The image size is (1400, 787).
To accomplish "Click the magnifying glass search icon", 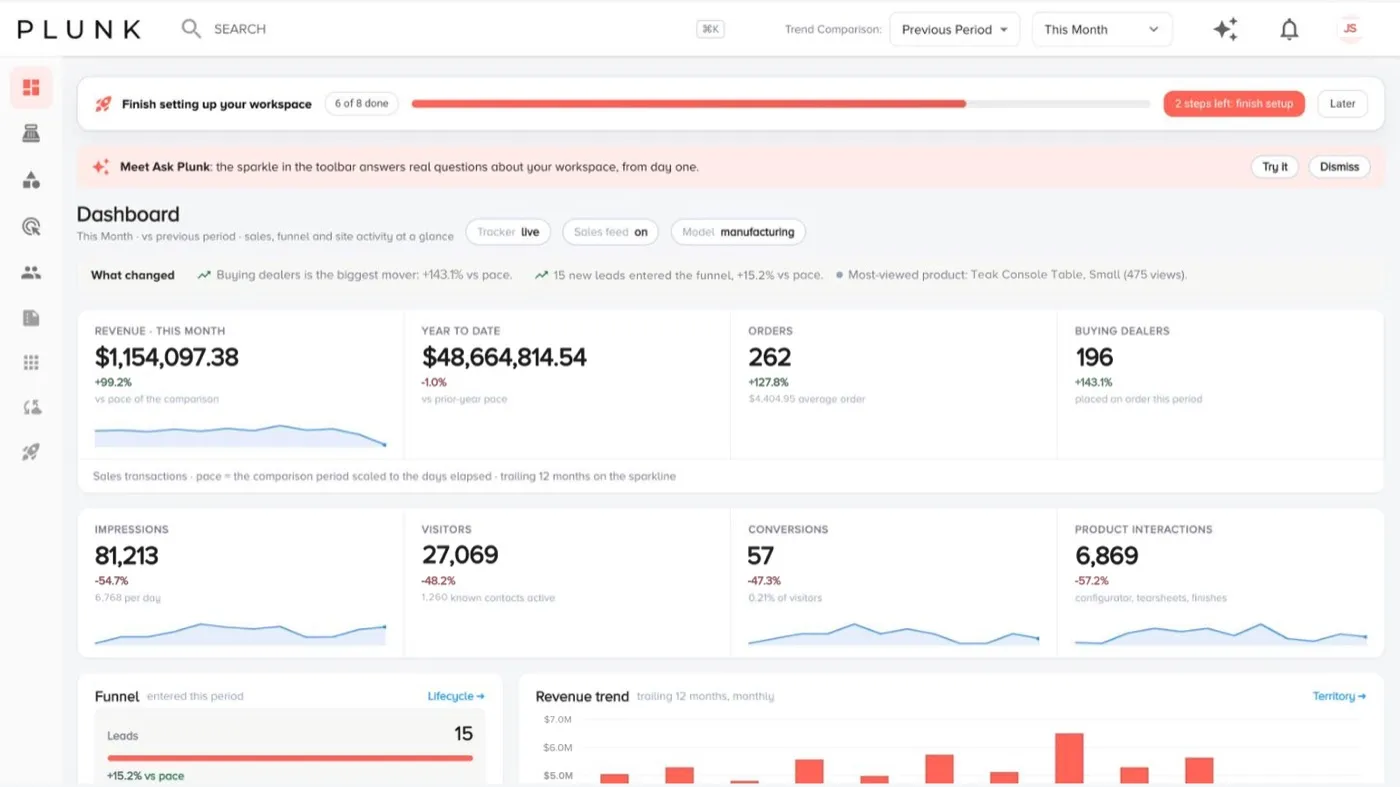I will pos(191,29).
